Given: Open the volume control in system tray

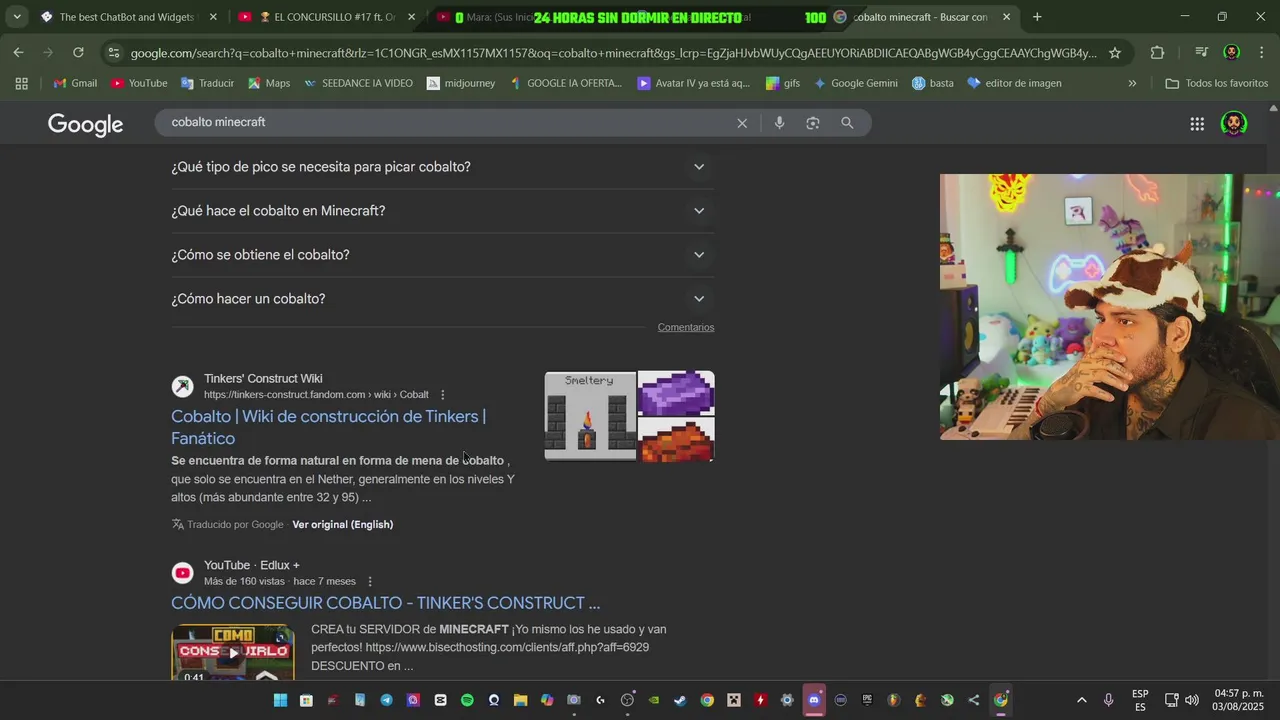Looking at the screenshot, I should click(1192, 700).
